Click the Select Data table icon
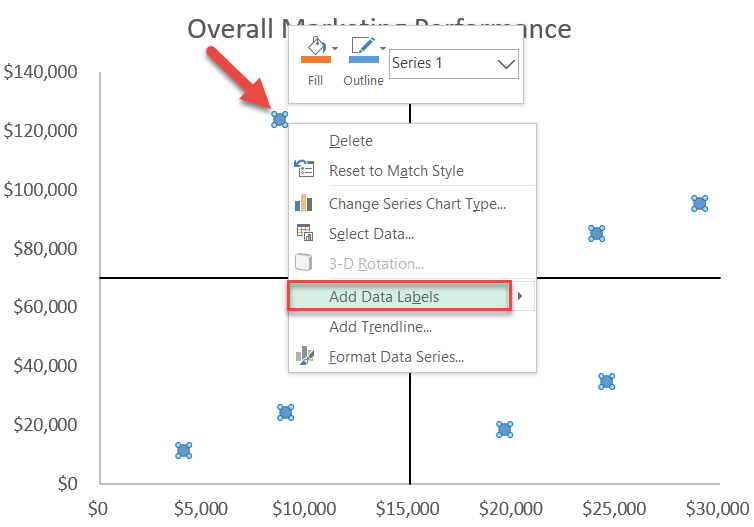 305,232
